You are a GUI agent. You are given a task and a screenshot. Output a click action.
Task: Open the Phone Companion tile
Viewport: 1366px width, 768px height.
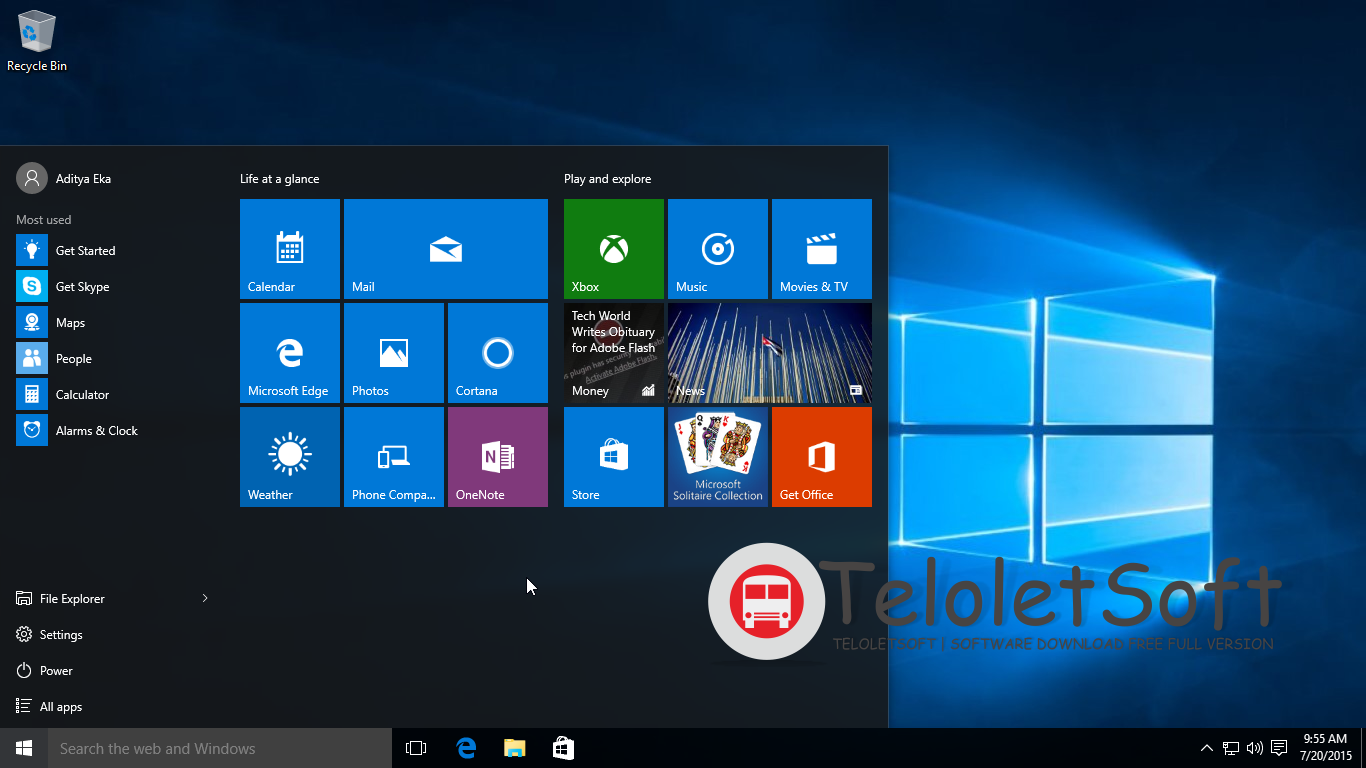tap(394, 457)
